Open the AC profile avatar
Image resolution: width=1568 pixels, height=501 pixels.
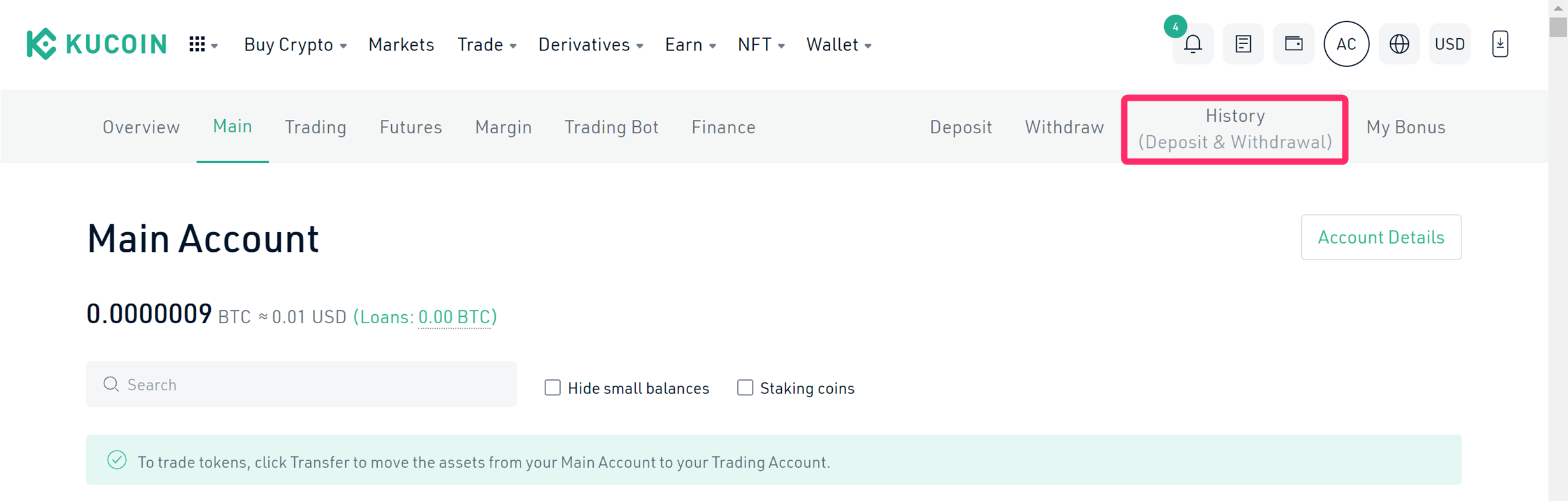click(x=1346, y=44)
